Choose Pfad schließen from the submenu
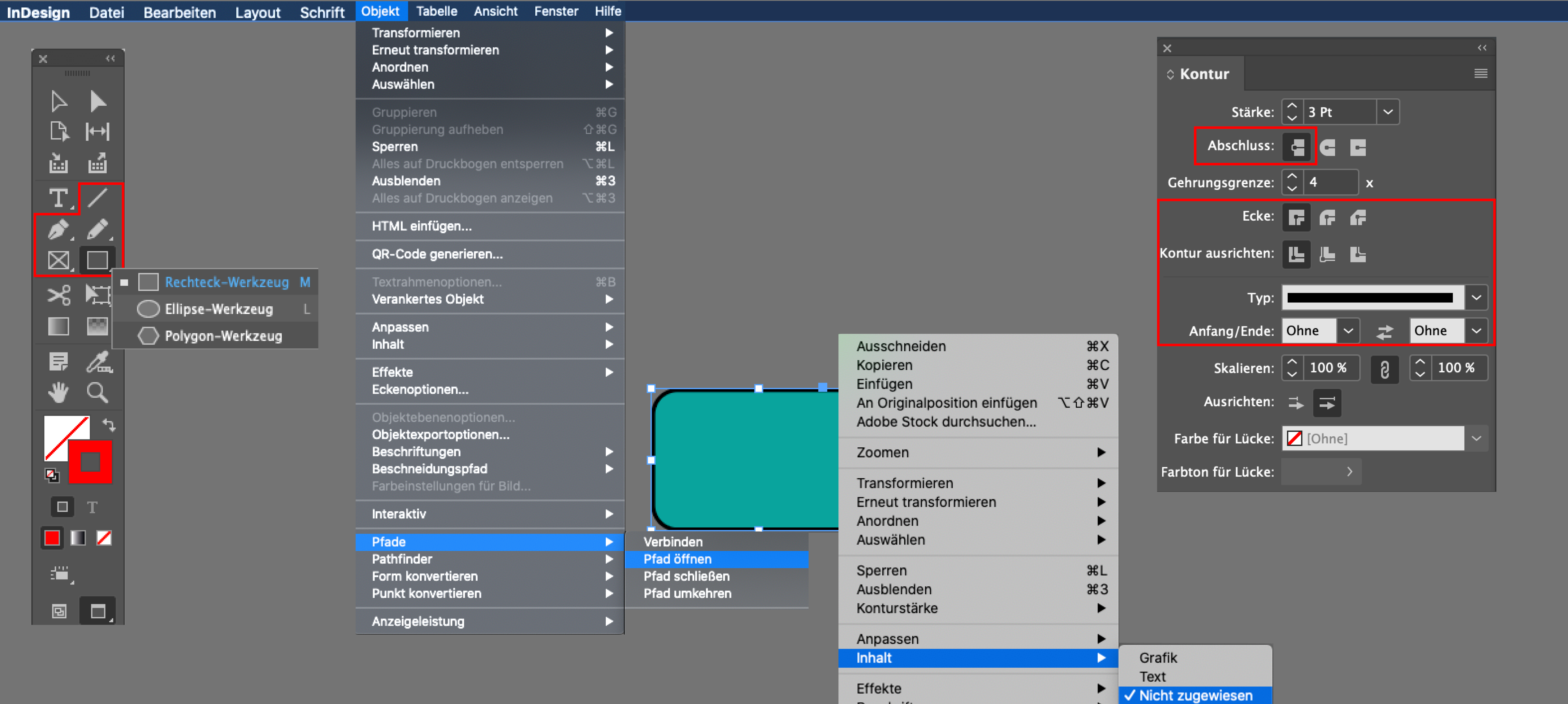This screenshot has width=1568, height=704. pyautogui.click(x=686, y=576)
